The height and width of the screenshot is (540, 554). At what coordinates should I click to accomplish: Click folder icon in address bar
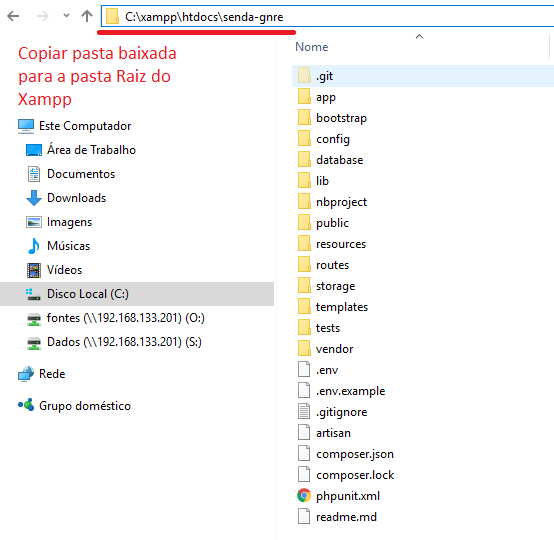[112, 16]
